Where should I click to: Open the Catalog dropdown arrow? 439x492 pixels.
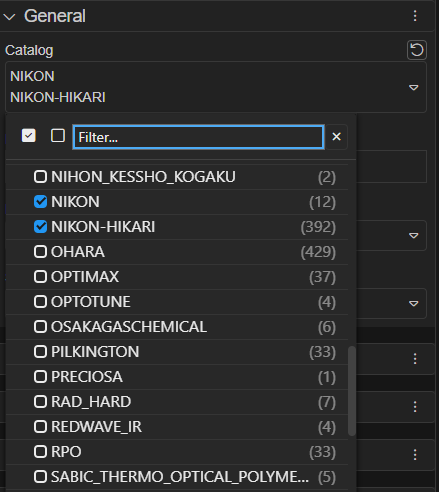(x=414, y=87)
